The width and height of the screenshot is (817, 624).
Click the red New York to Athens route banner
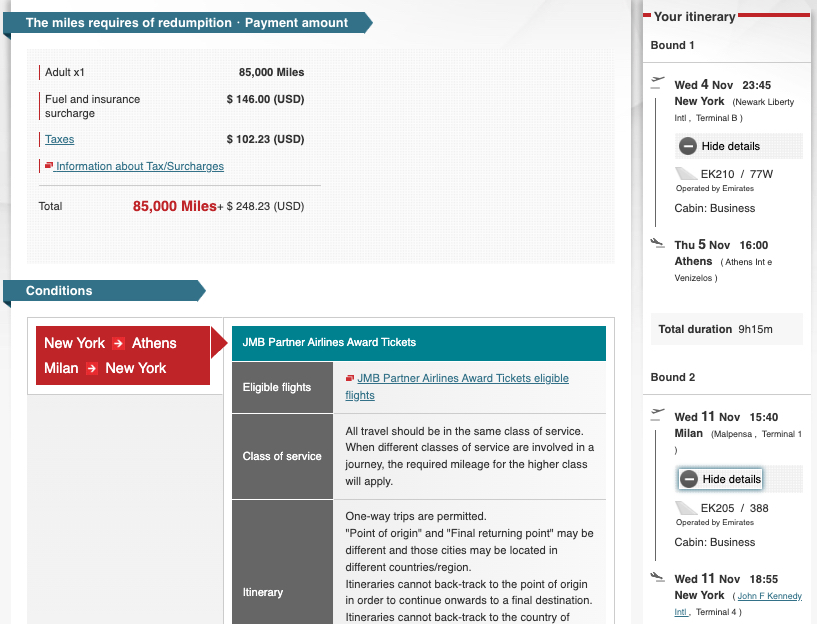pyautogui.click(x=120, y=355)
